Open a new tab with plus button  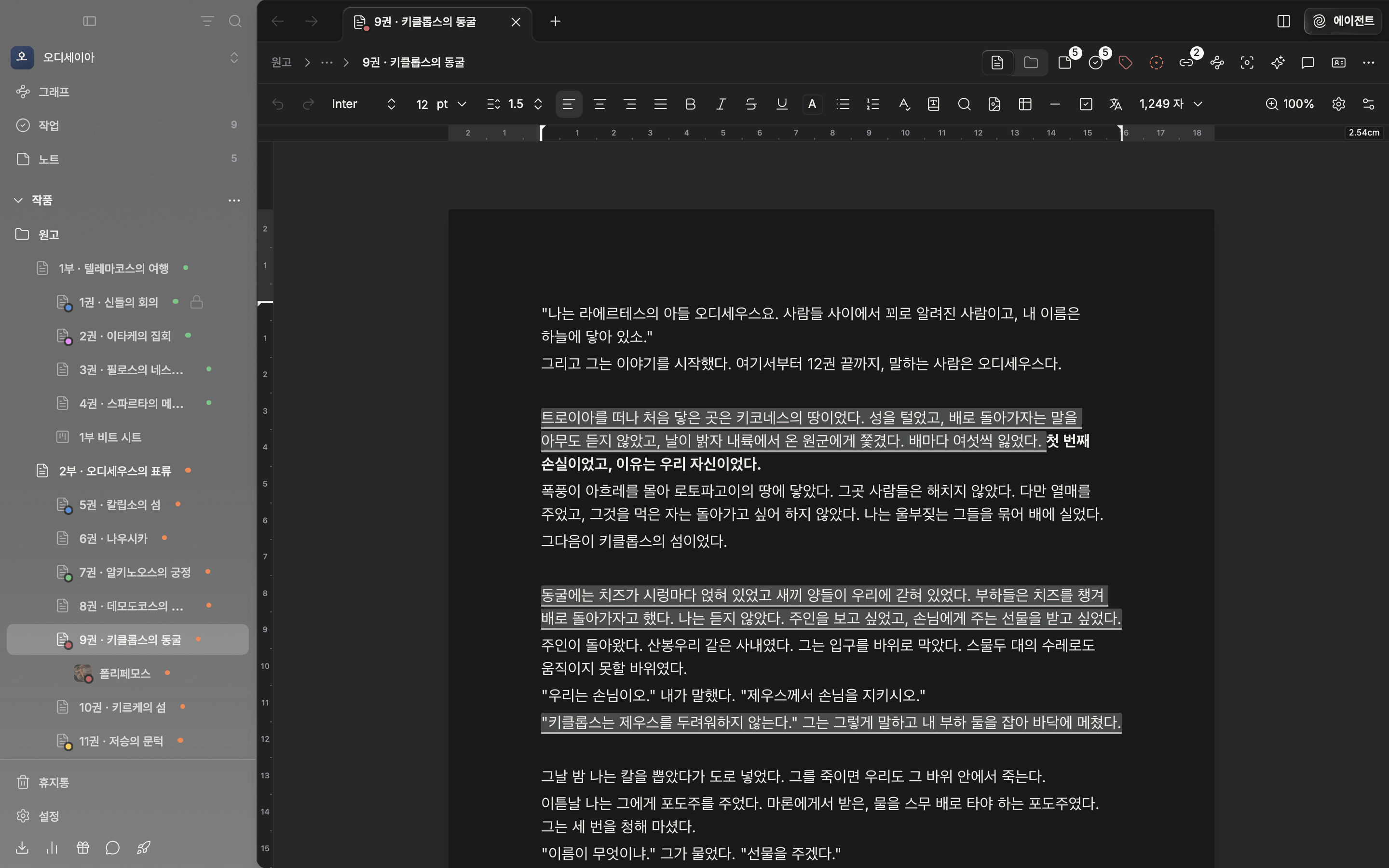(555, 21)
